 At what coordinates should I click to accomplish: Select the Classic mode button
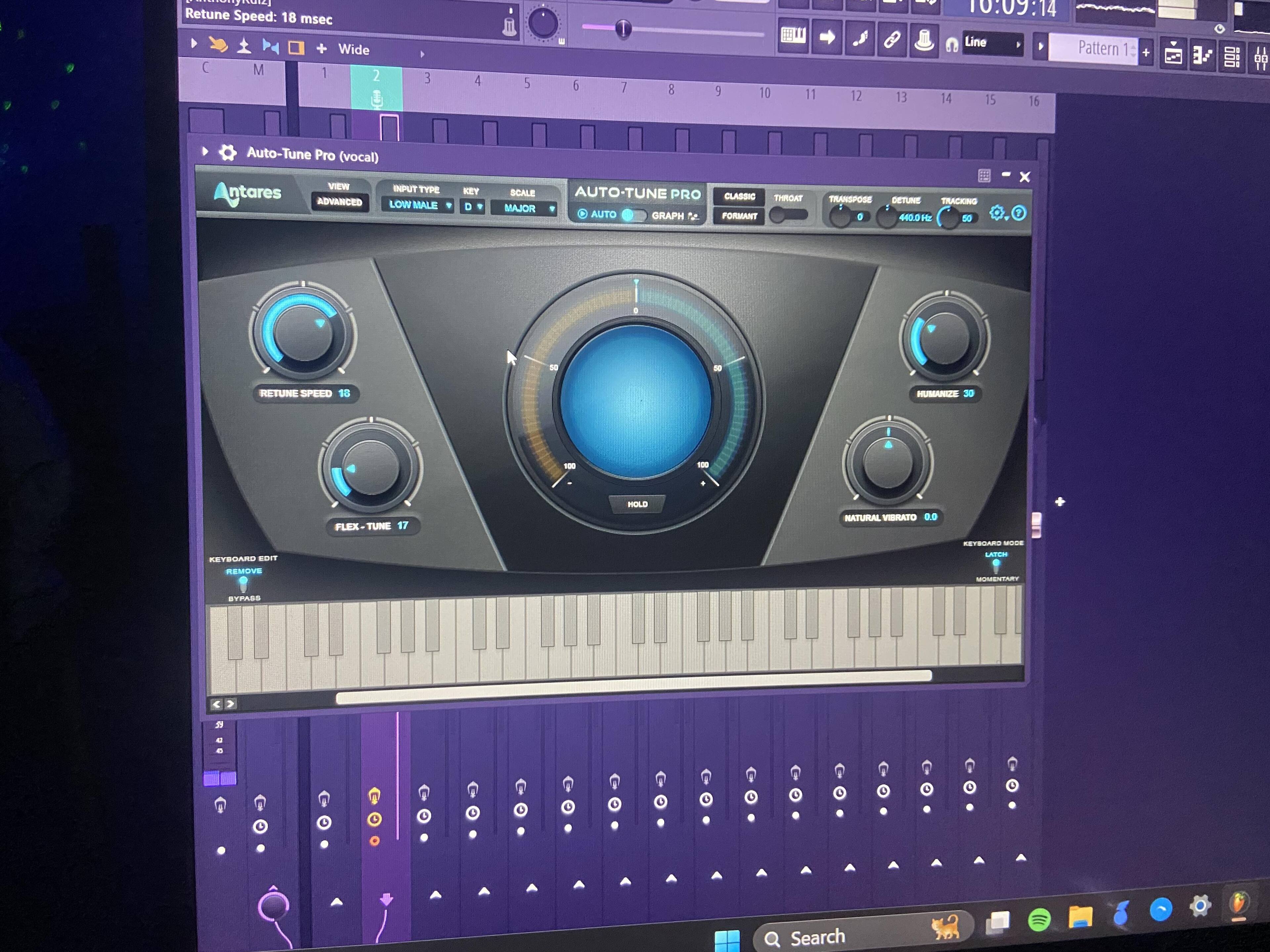(739, 196)
